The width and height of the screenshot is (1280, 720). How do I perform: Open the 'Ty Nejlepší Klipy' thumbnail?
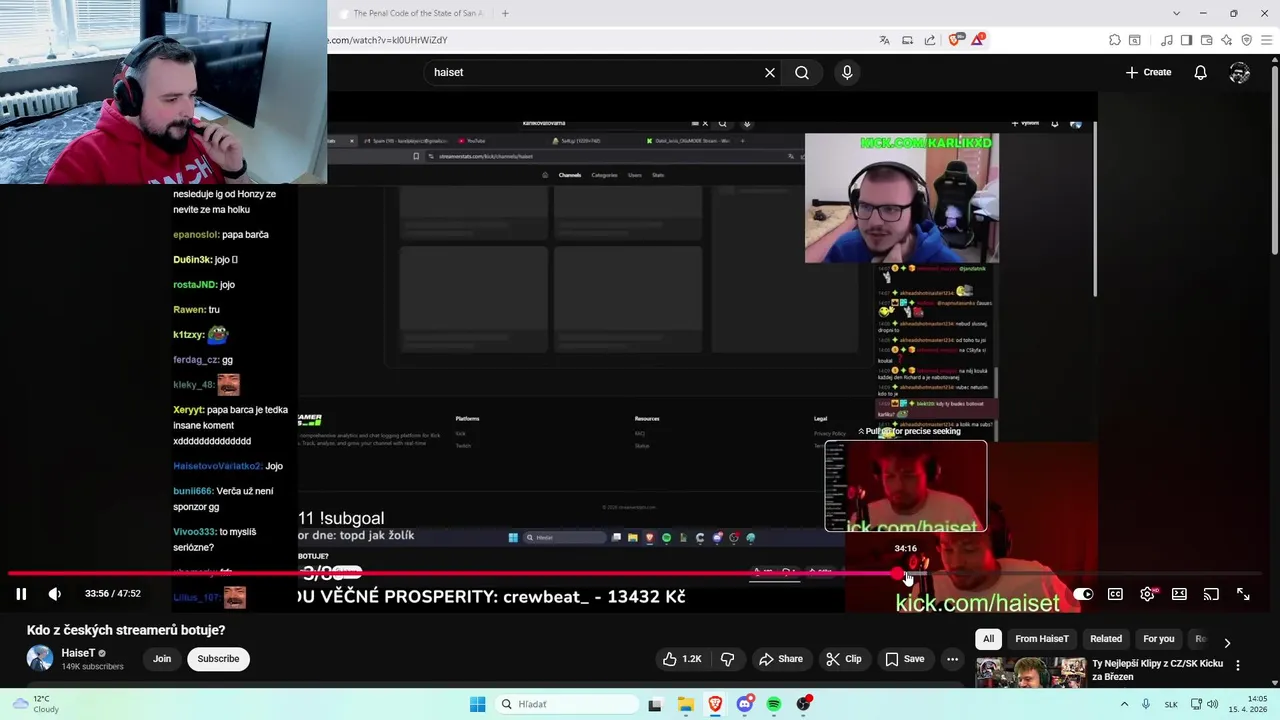[x=1031, y=673]
